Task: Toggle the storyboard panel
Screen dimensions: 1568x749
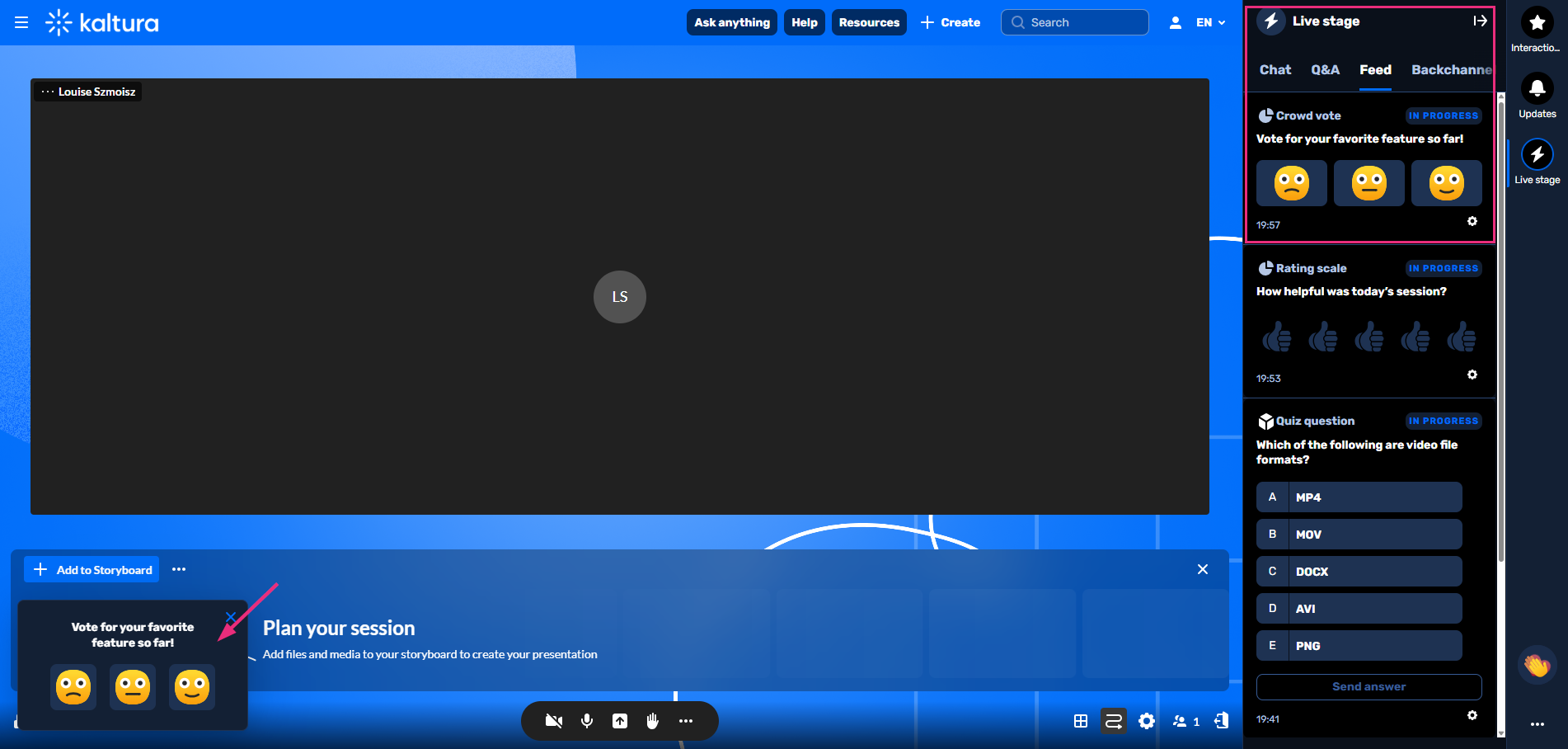Action: 1114,721
